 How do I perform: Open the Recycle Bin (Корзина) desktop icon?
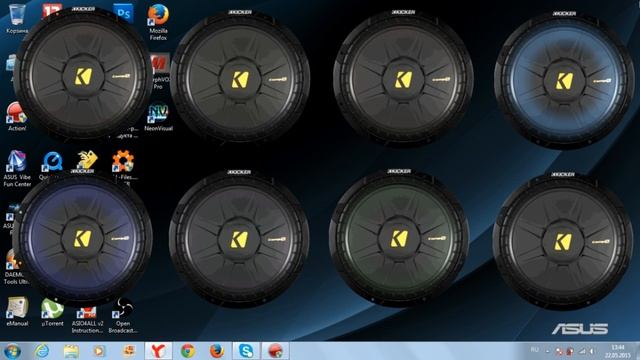tap(17, 18)
